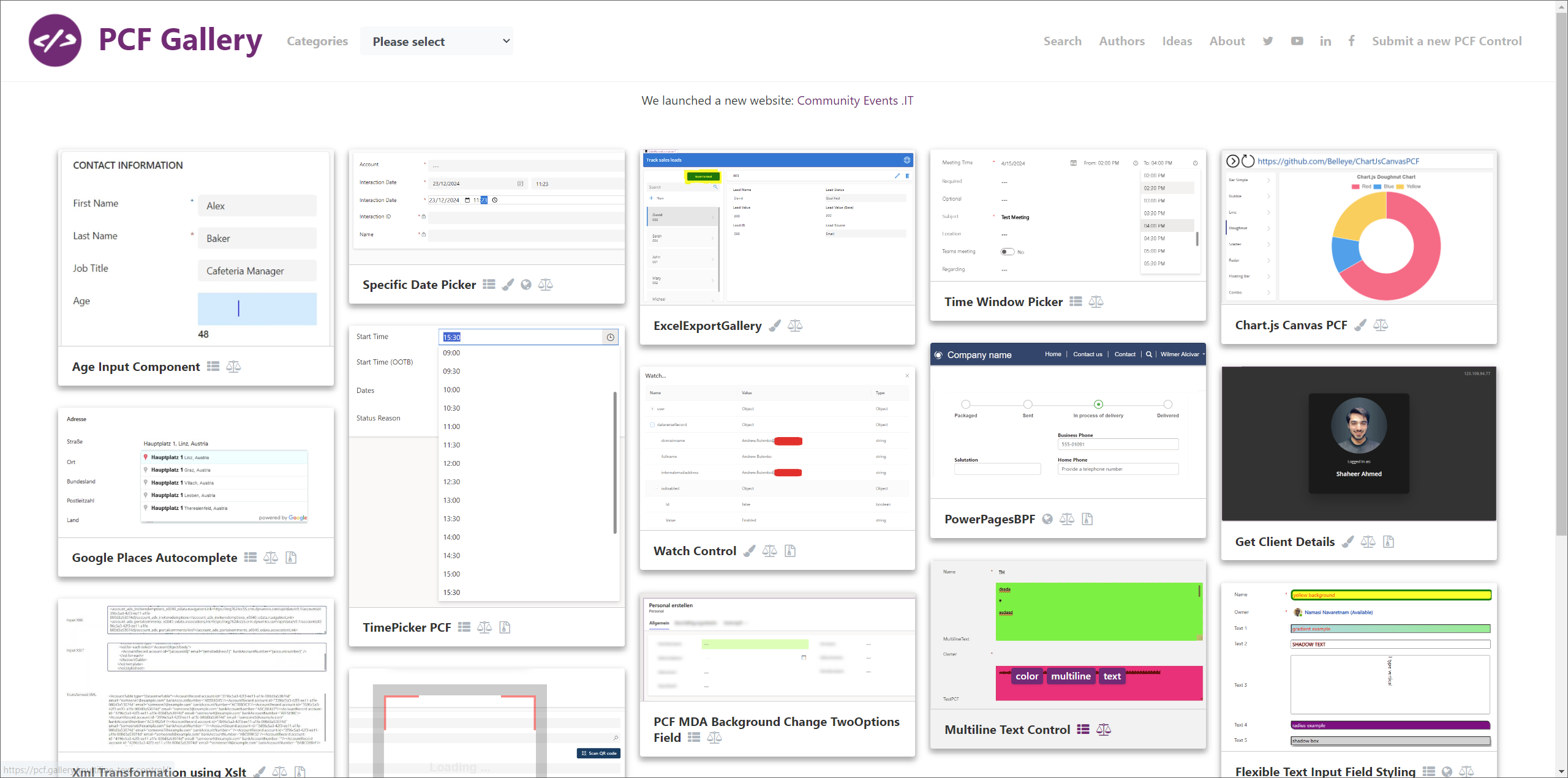Screen dimensions: 1568x778
Task: Click the scales icon beside Time Window Picker
Action: coord(1096,301)
